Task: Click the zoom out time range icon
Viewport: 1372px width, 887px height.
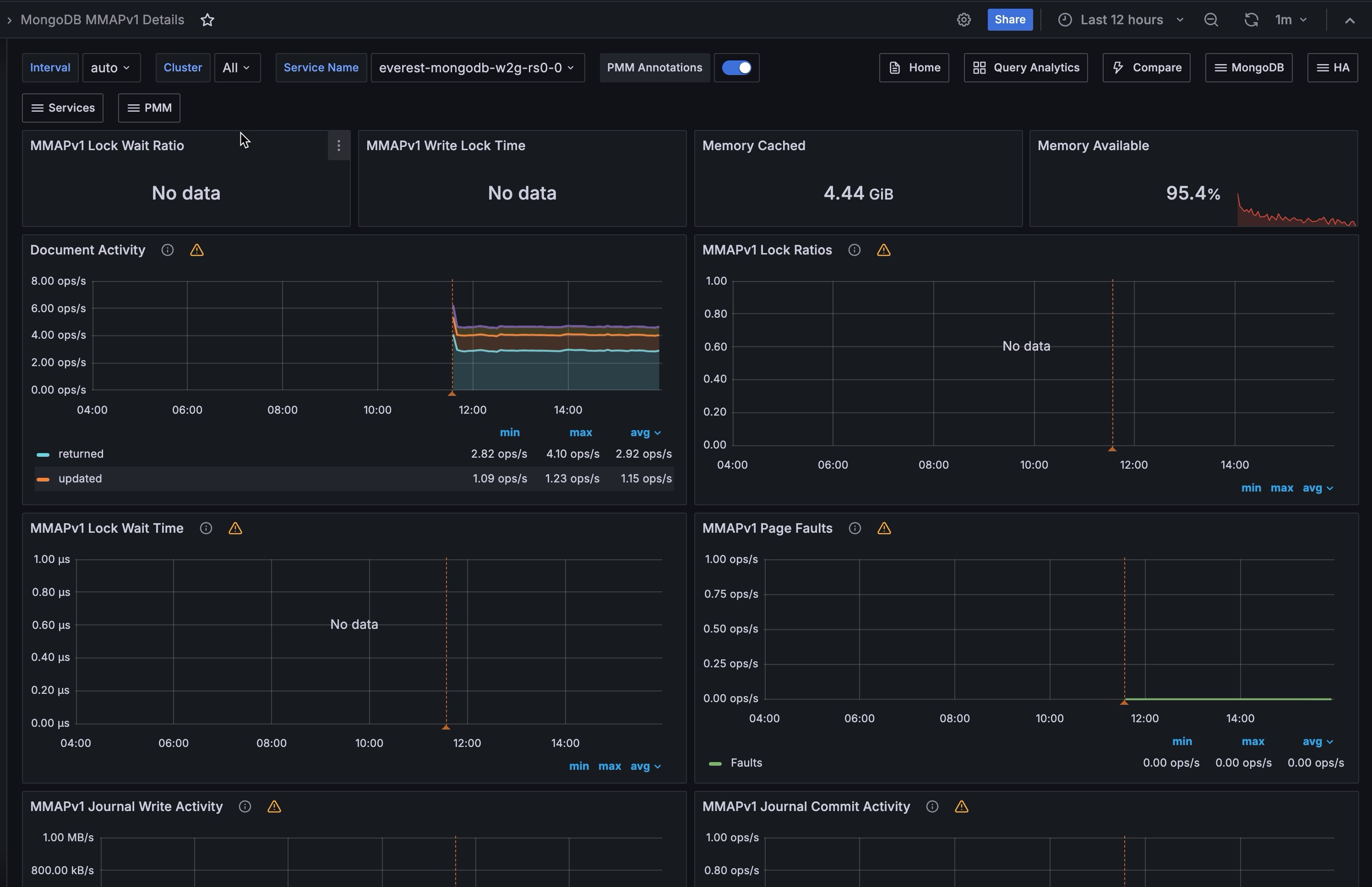Action: pyautogui.click(x=1211, y=20)
